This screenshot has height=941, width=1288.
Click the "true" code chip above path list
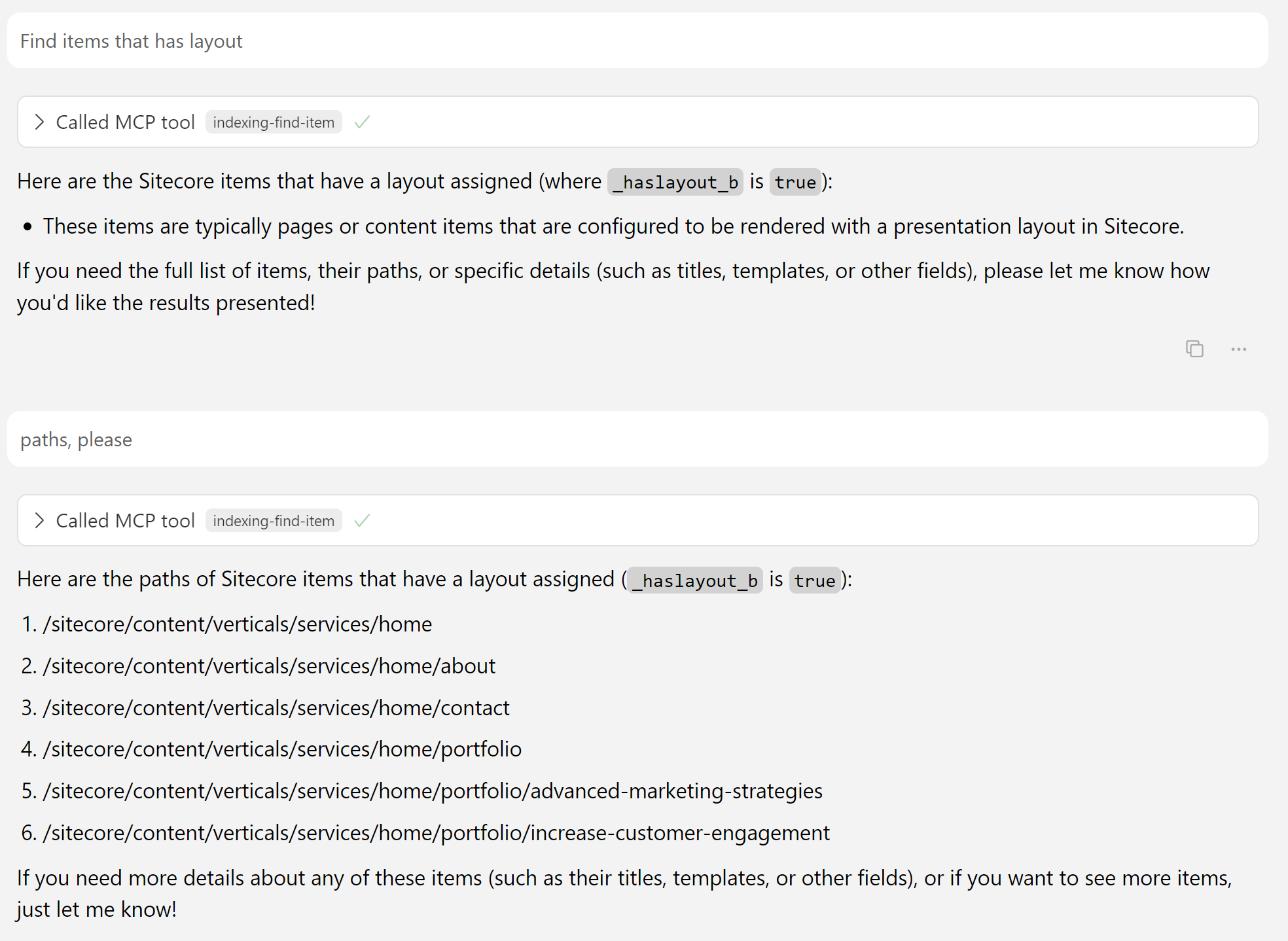815,580
